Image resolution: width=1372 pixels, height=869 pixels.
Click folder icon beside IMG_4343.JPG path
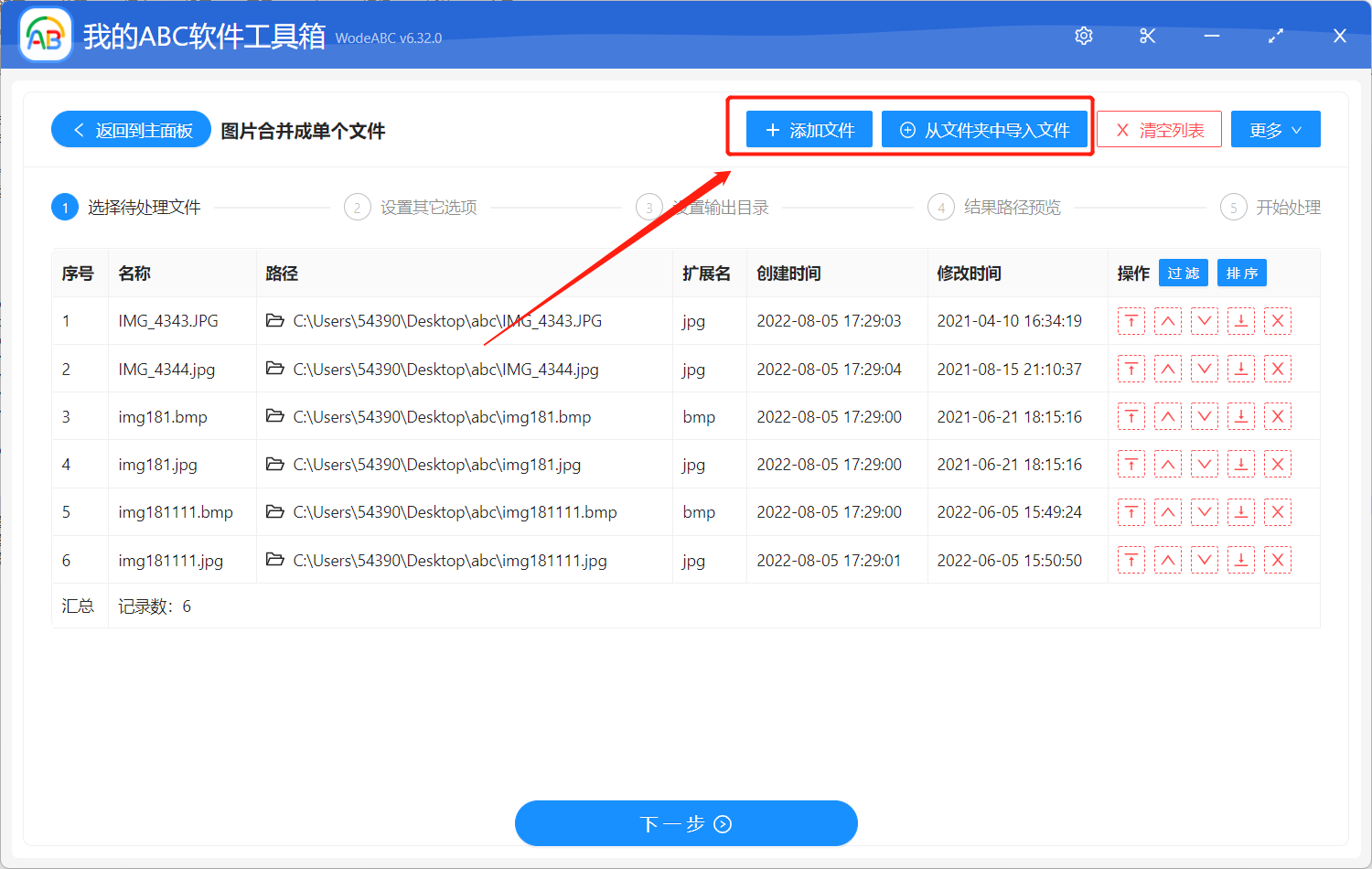[x=277, y=321]
